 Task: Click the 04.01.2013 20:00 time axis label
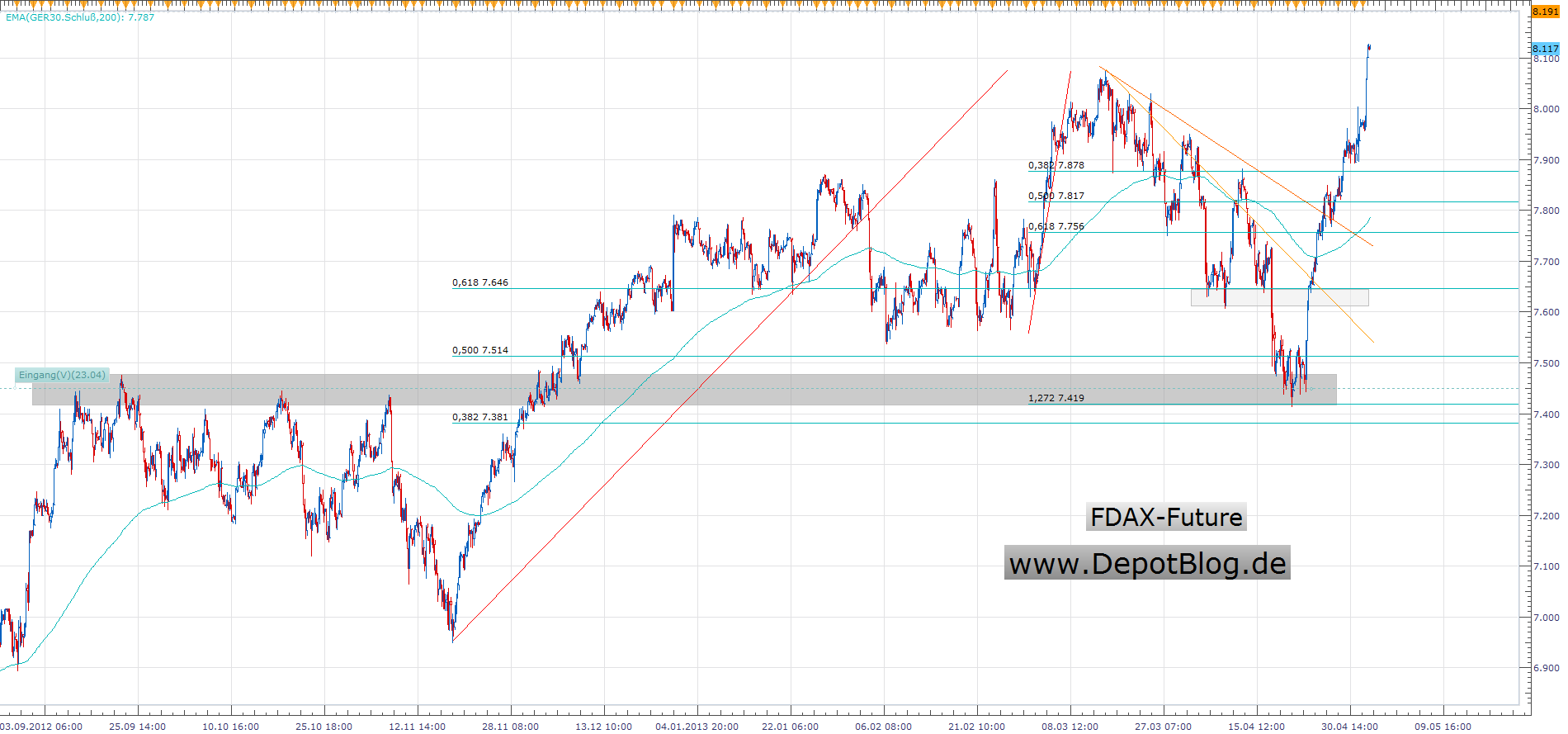point(697,727)
